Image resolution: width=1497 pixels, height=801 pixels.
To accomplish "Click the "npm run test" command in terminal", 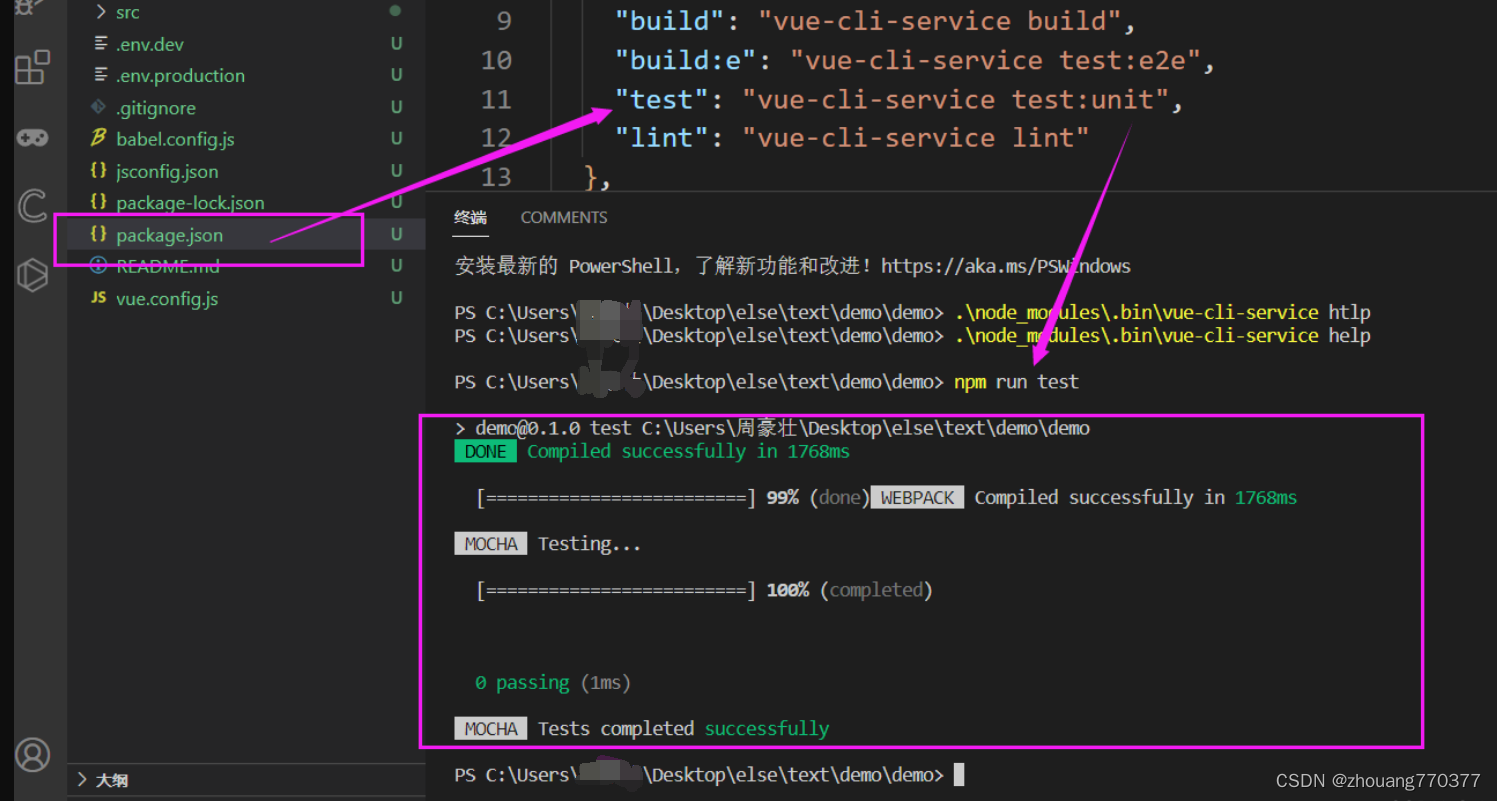I will [x=1017, y=382].
